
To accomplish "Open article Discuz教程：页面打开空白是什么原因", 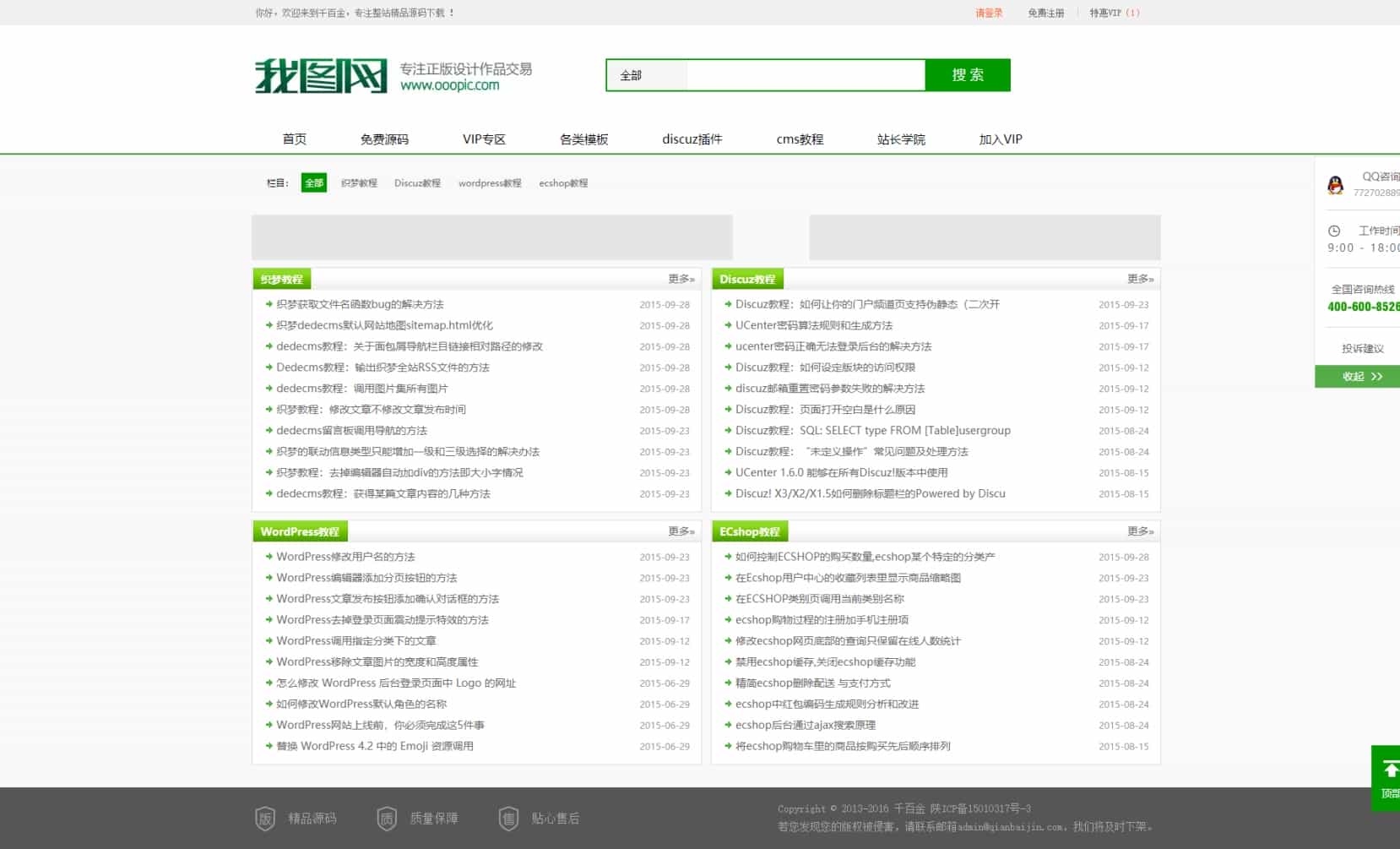I will tap(825, 410).
